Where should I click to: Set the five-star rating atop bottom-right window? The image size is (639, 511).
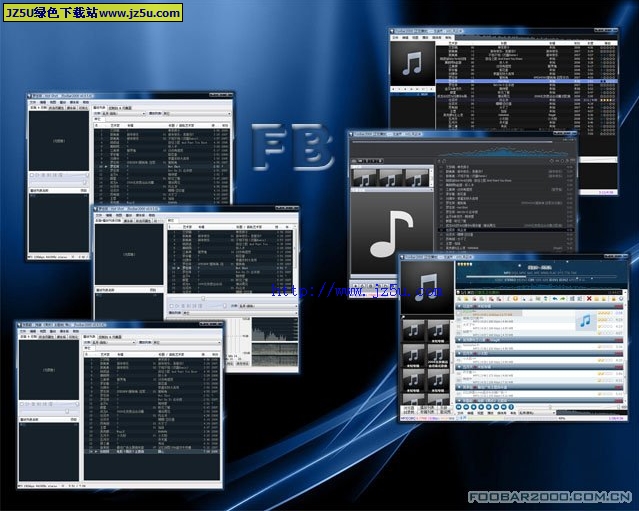tap(465, 264)
